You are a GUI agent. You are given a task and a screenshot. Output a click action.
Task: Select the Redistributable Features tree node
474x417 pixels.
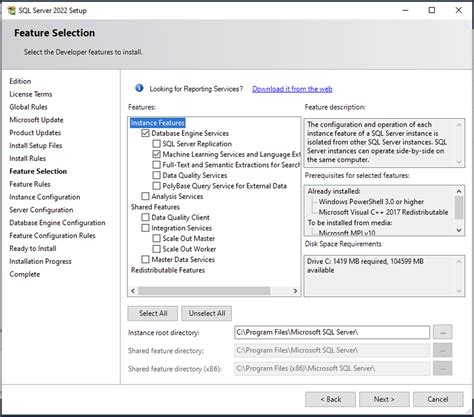click(x=168, y=270)
